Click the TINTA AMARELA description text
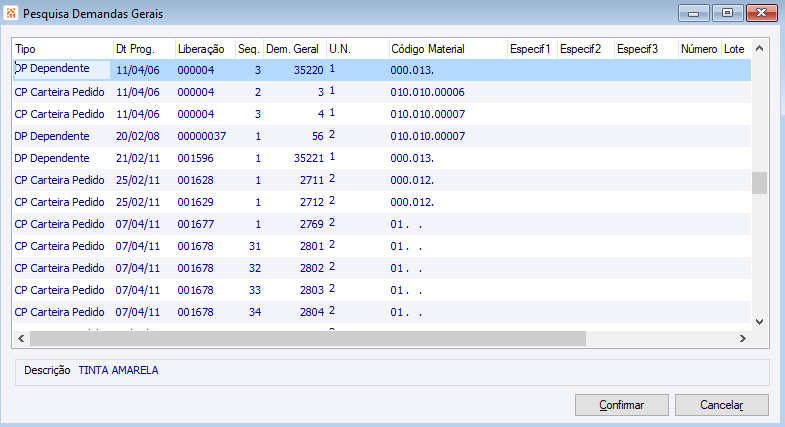The image size is (785, 427). click(x=118, y=370)
